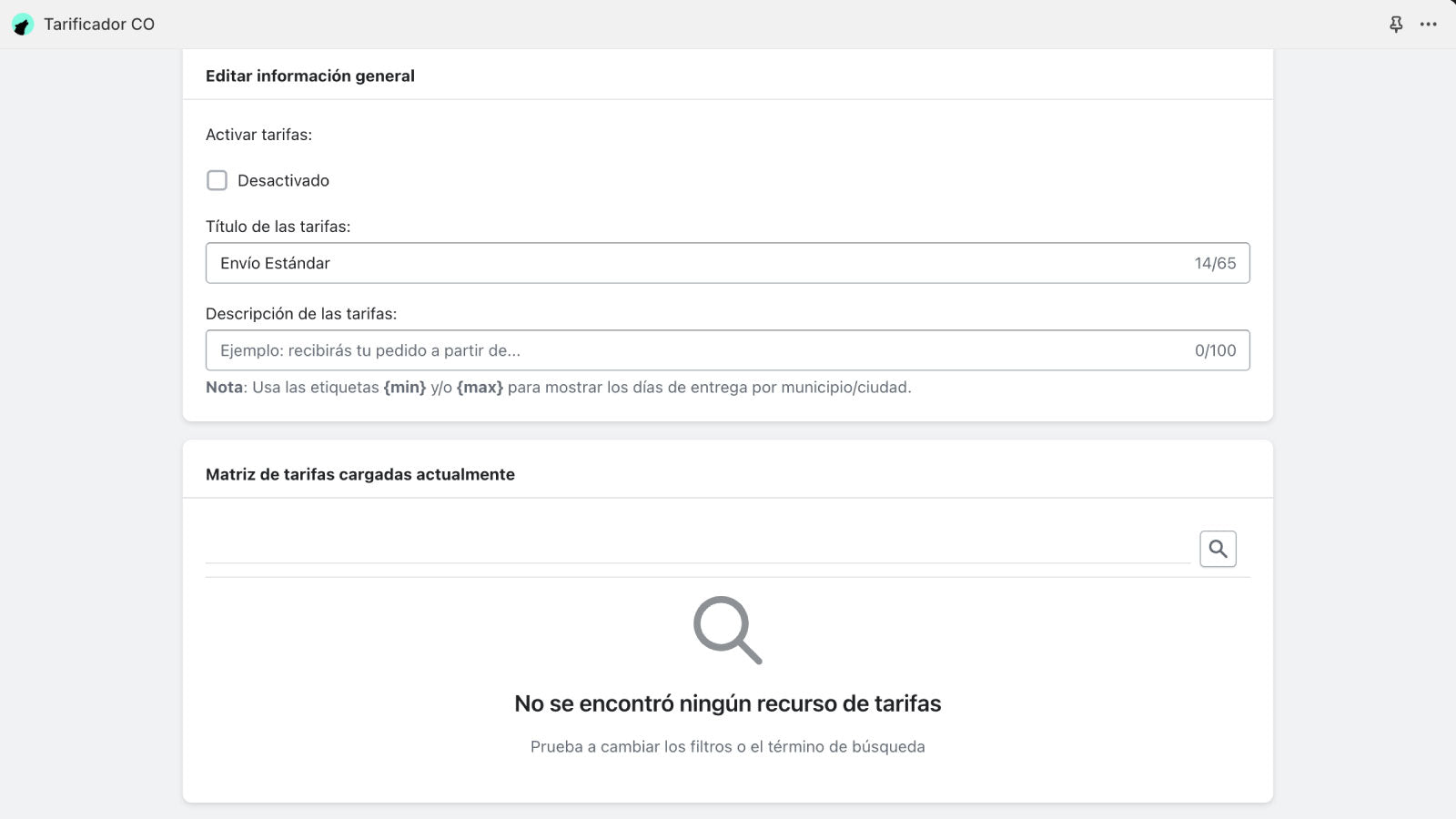Click 'No se encontró ningún recurso de tarifas'
Image resolution: width=1456 pixels, height=819 pixels.
727,703
